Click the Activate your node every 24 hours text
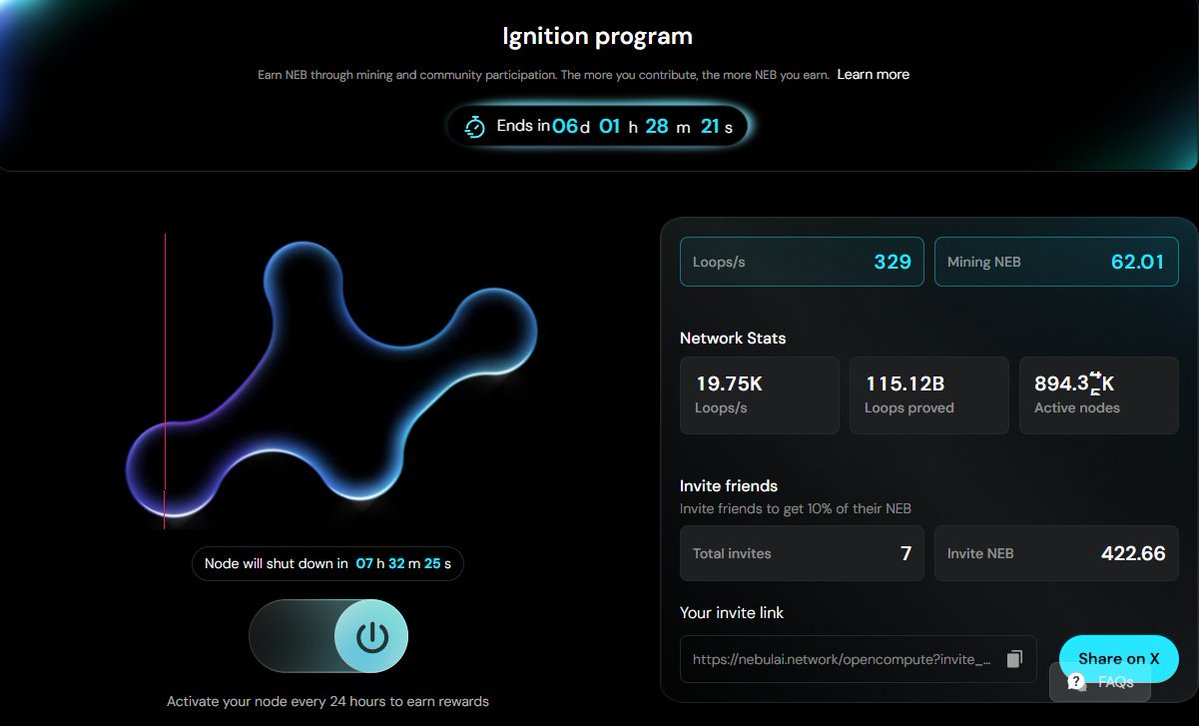The width and height of the screenshot is (1199, 726). click(327, 702)
